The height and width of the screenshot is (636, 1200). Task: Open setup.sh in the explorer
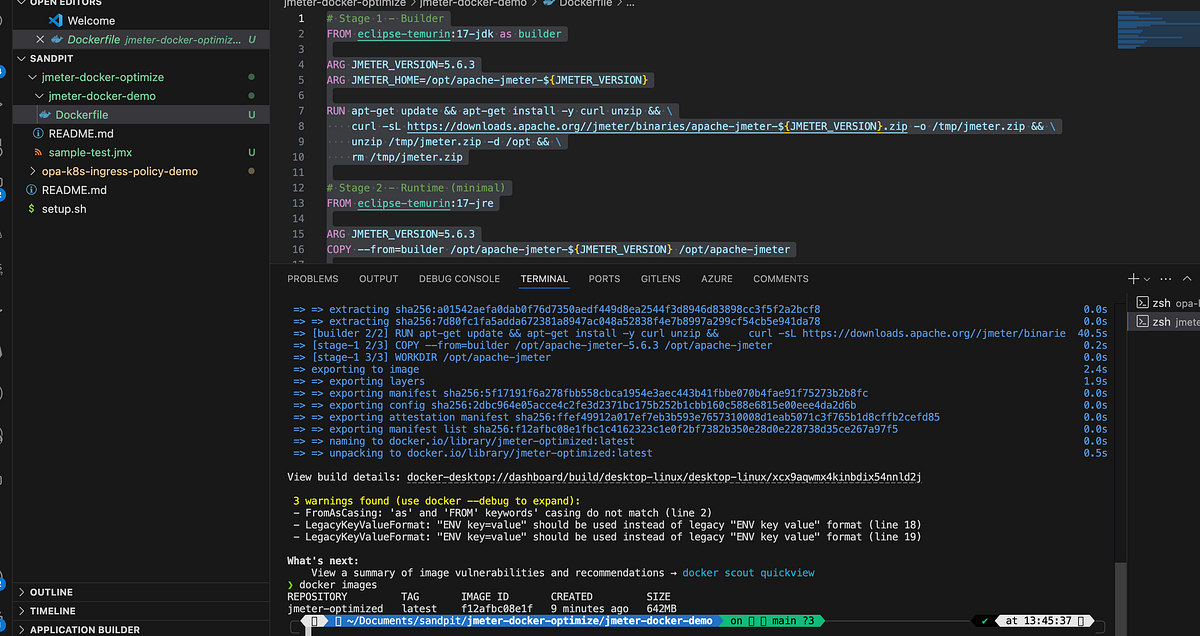[x=64, y=209]
